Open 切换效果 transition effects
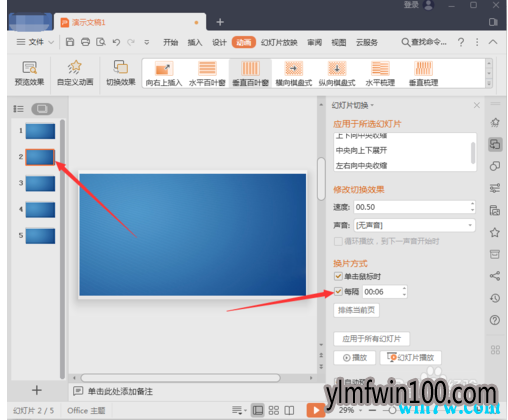The width and height of the screenshot is (508, 420). click(121, 73)
